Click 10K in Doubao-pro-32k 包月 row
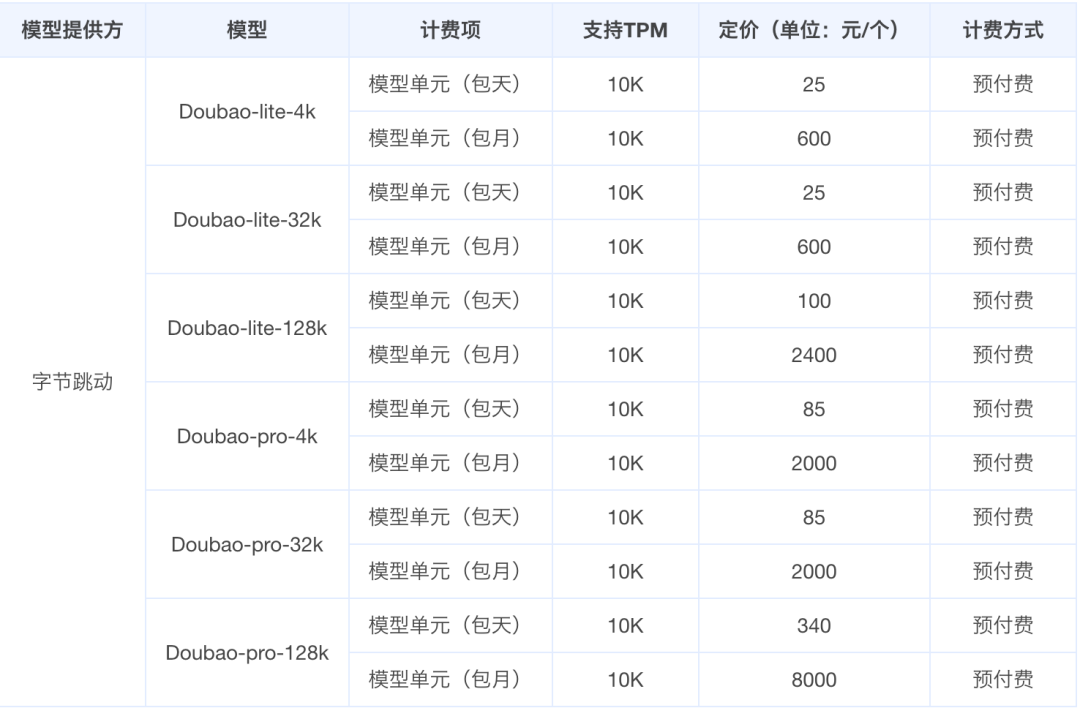Image resolution: width=1080 pixels, height=708 pixels. point(625,572)
